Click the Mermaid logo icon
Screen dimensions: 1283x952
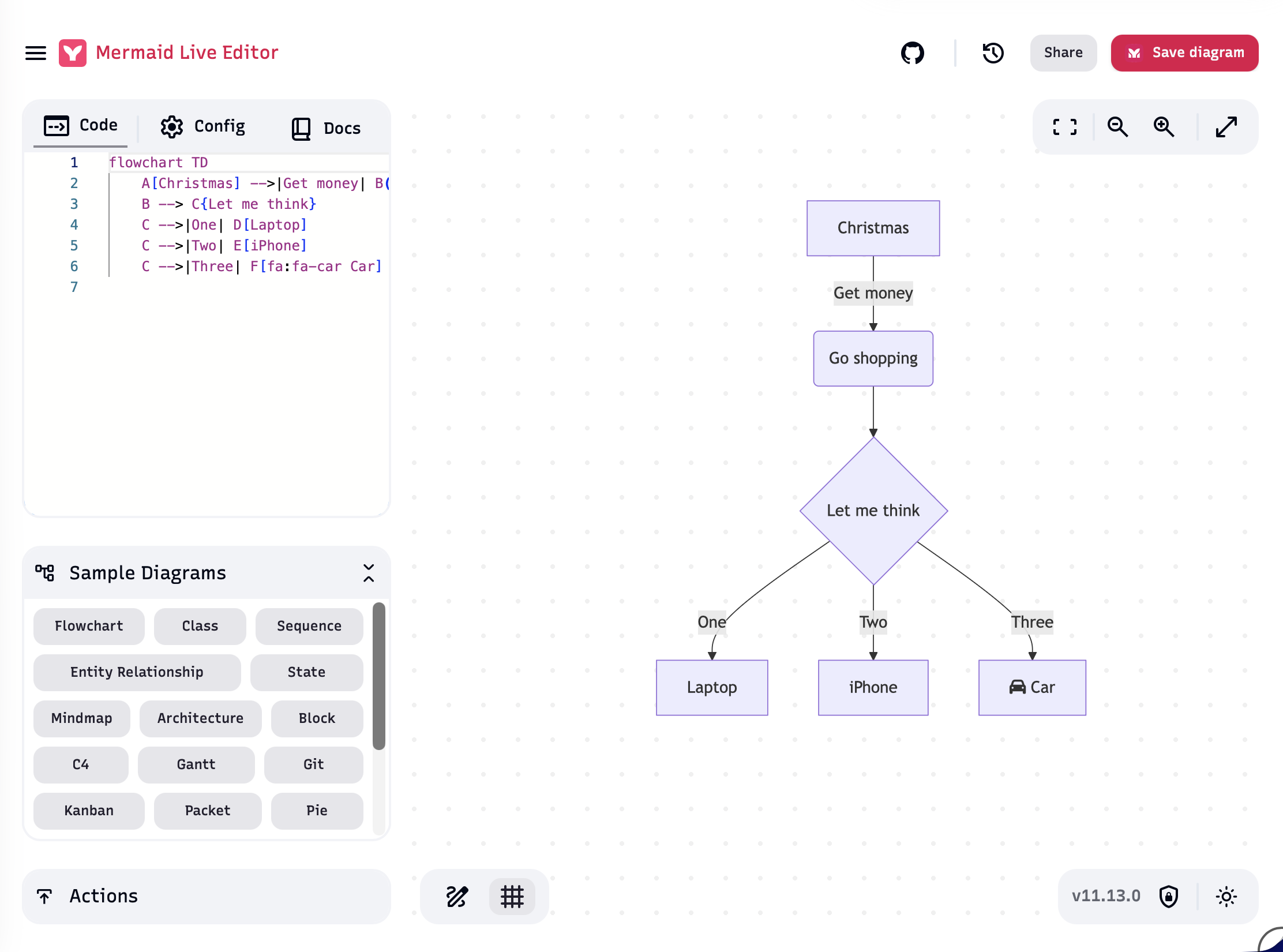coord(73,53)
